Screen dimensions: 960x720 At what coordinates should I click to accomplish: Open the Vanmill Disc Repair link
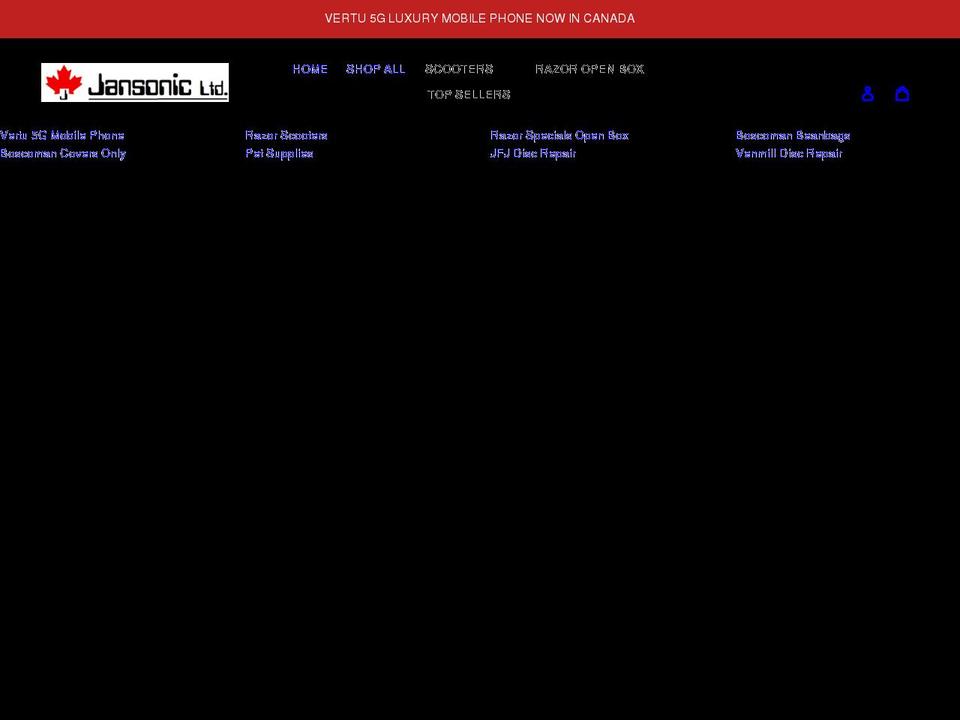tap(789, 153)
